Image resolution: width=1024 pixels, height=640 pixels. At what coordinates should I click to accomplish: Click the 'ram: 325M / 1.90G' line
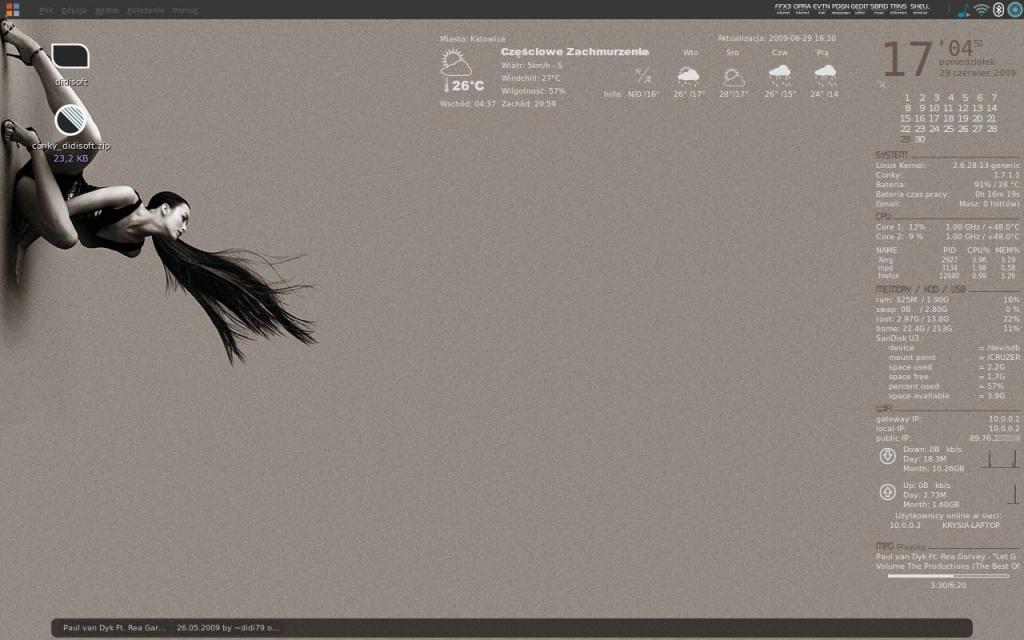click(x=948, y=300)
